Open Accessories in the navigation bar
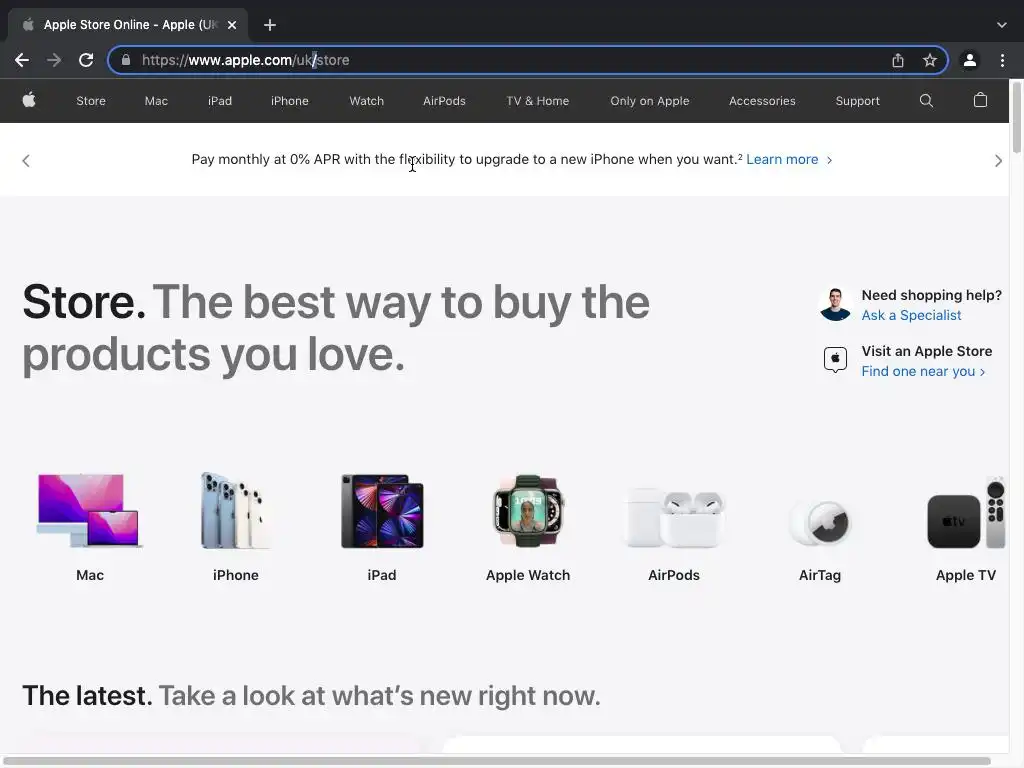This screenshot has width=1024, height=768. pos(762,101)
